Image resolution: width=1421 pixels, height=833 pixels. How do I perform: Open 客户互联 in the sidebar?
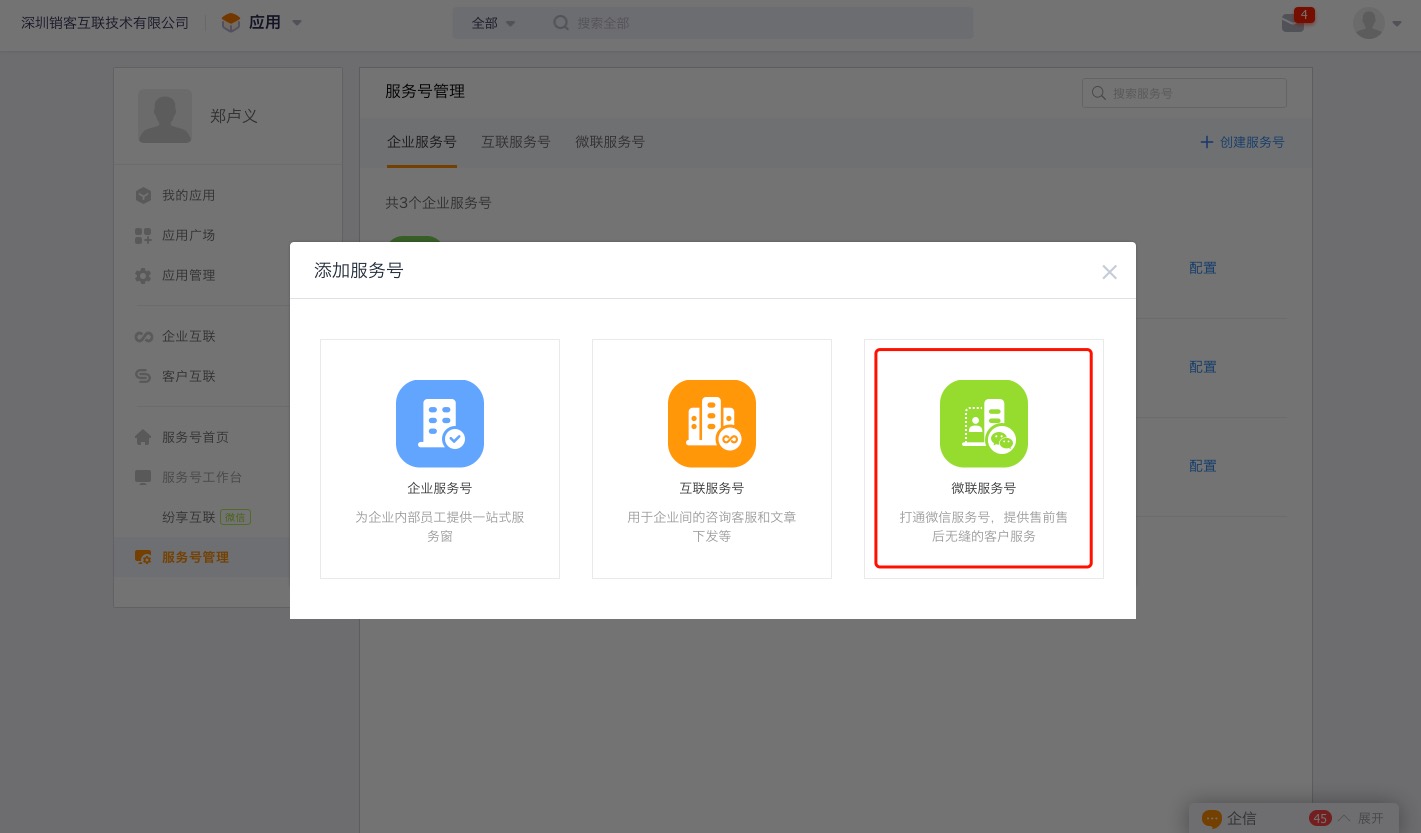189,376
